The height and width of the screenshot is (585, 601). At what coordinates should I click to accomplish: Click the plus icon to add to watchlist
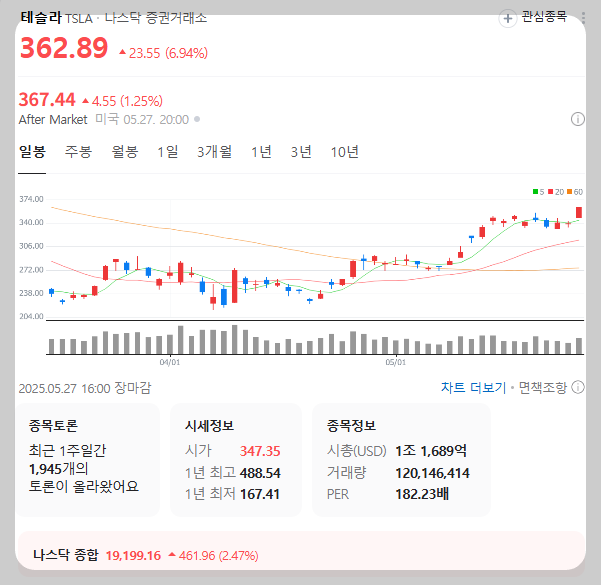point(507,18)
